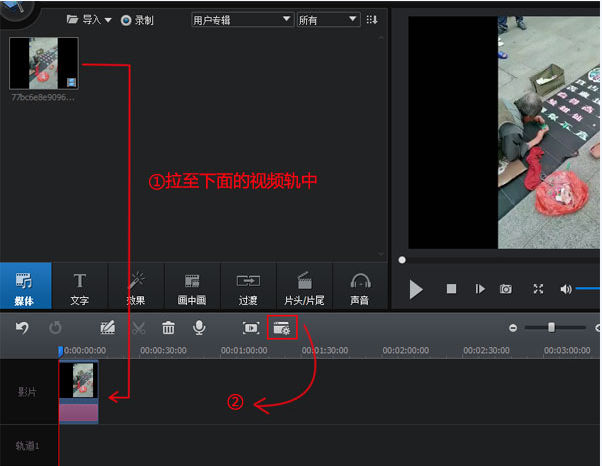Select the video clip on 影片 track
602x466 pixels.
click(x=79, y=392)
